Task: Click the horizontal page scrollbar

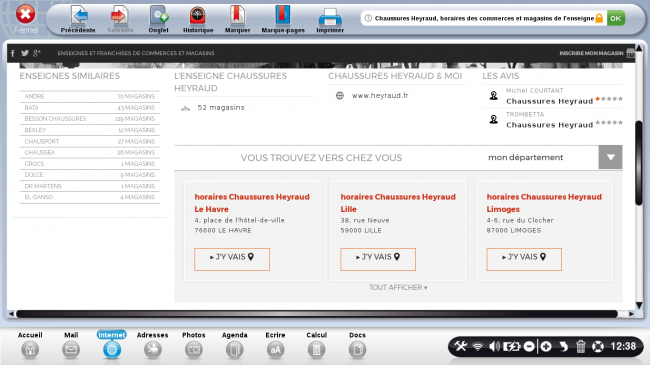Action: pos(317,314)
